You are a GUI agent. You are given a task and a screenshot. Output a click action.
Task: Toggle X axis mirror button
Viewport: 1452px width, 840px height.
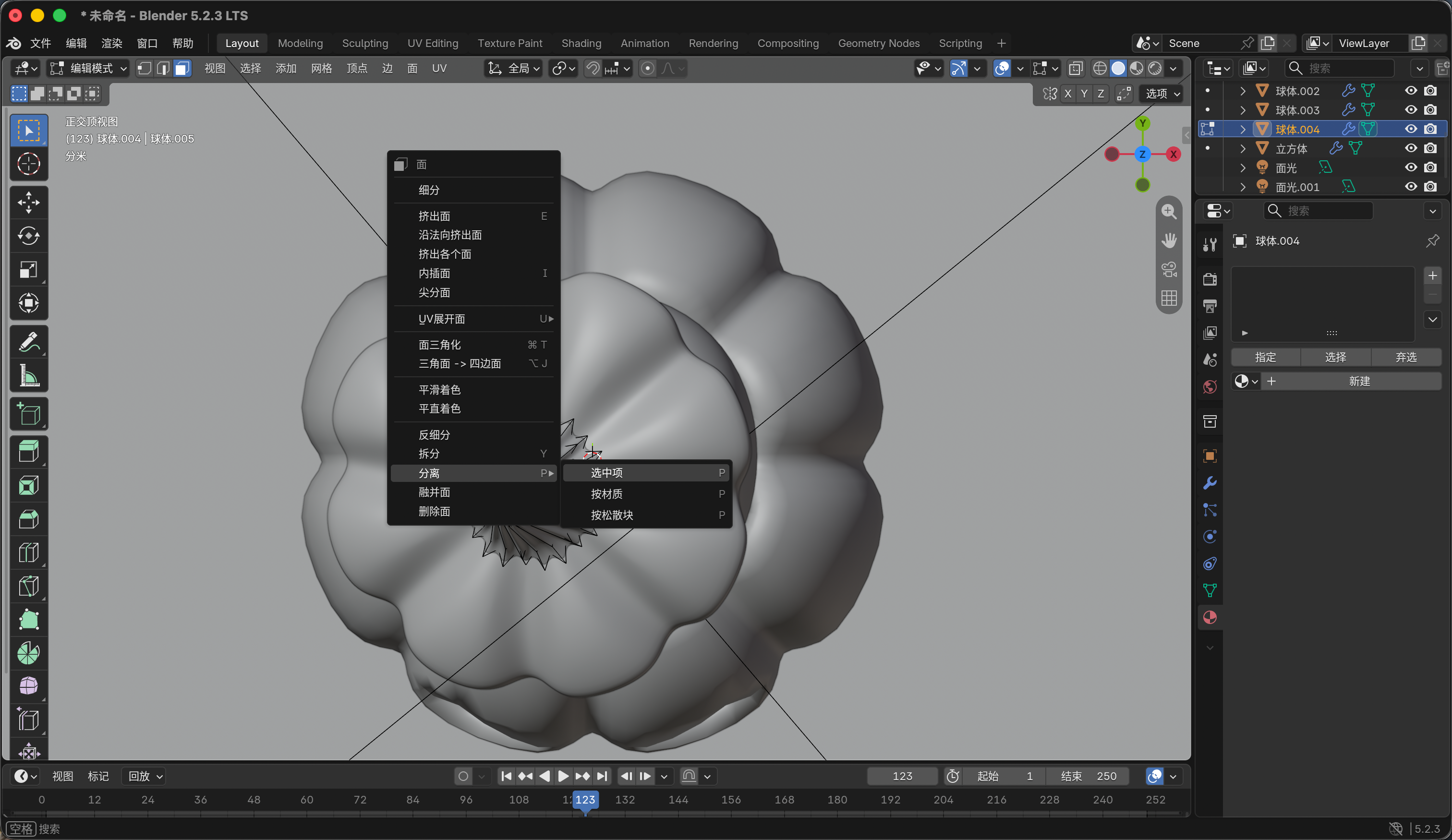tap(1068, 94)
